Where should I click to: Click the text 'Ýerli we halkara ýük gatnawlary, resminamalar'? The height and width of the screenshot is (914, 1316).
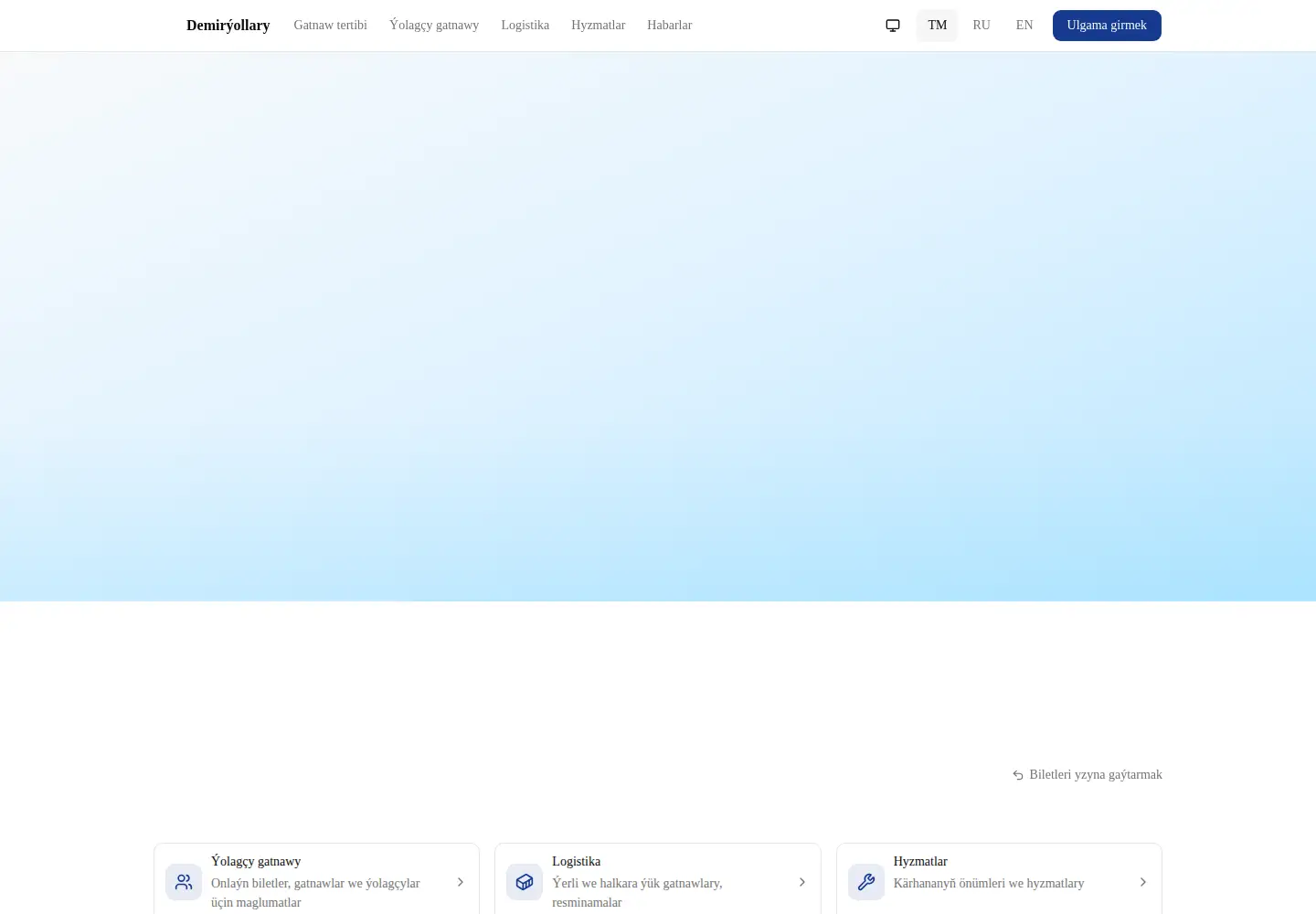(637, 893)
